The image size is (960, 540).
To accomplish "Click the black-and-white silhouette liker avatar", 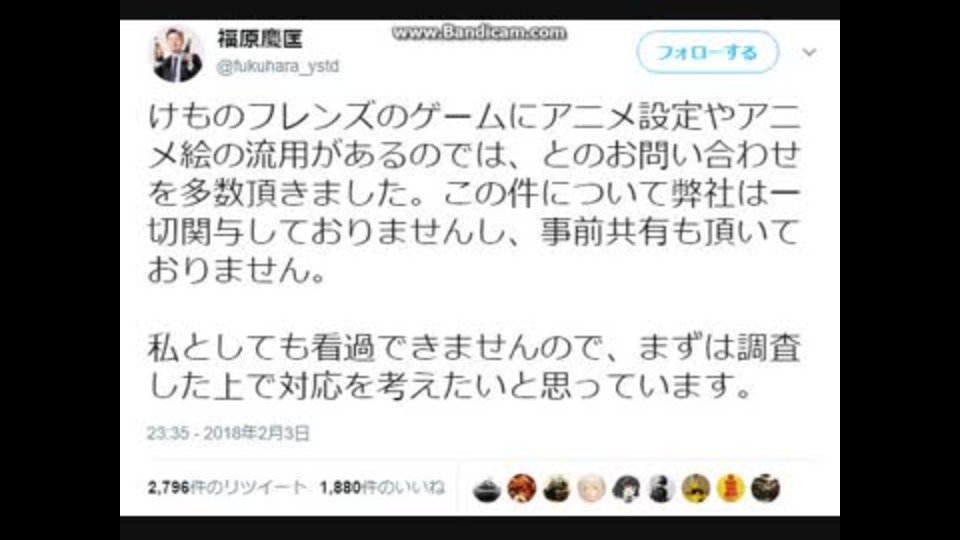I will point(661,489).
